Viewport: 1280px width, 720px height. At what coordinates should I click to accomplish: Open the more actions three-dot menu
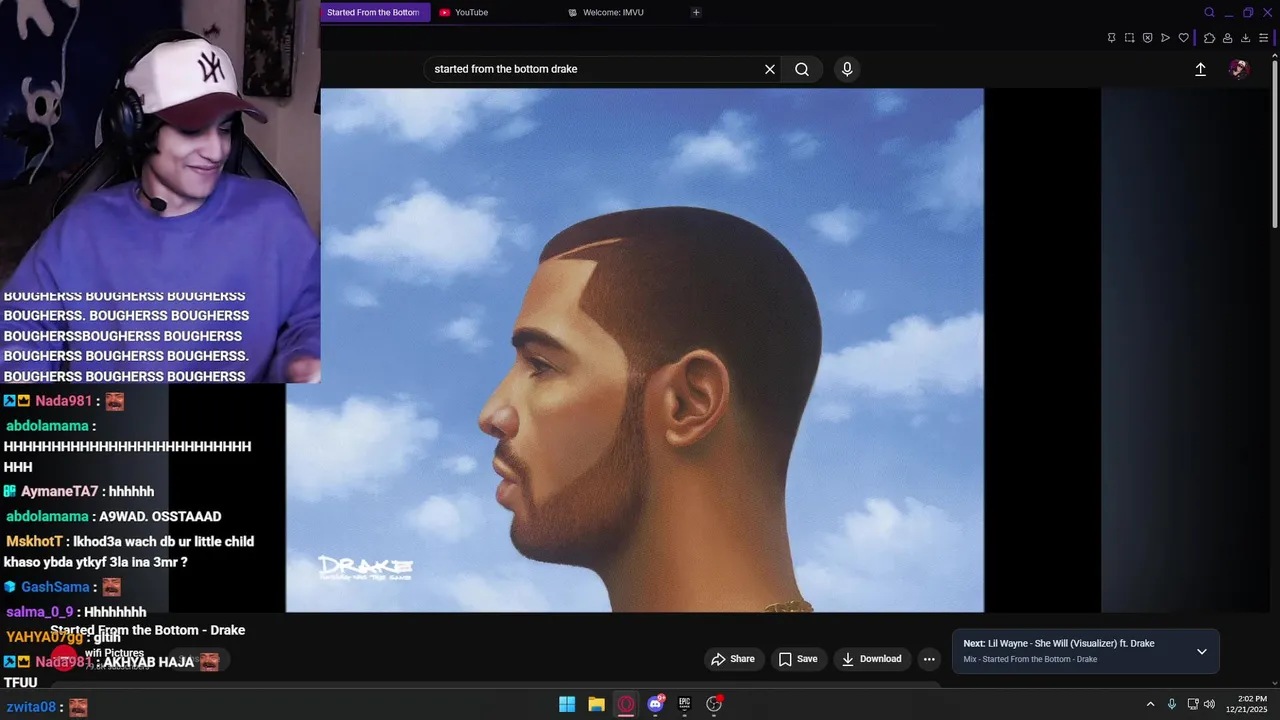pyautogui.click(x=929, y=659)
